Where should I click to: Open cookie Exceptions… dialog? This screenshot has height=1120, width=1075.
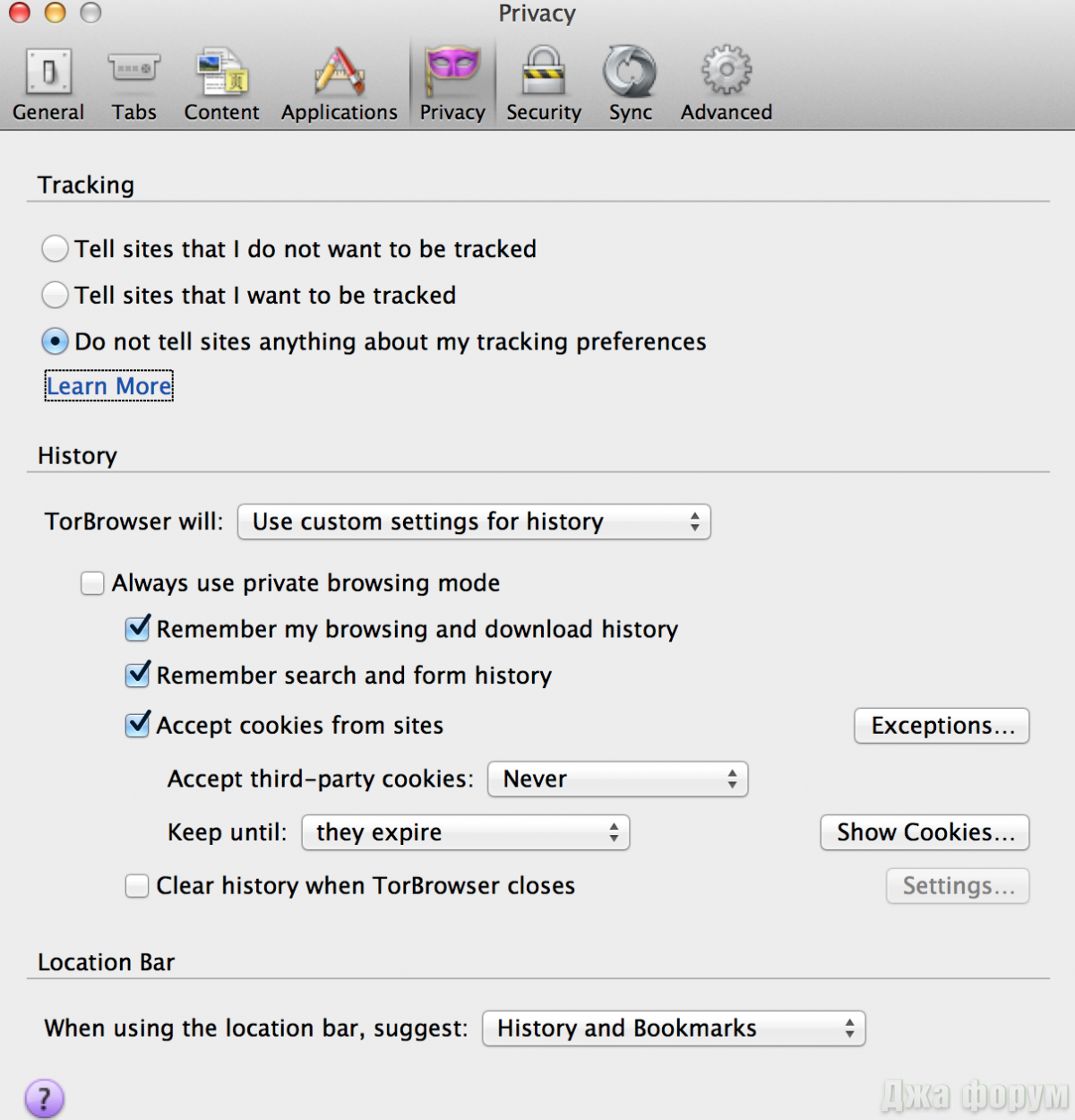[942, 726]
